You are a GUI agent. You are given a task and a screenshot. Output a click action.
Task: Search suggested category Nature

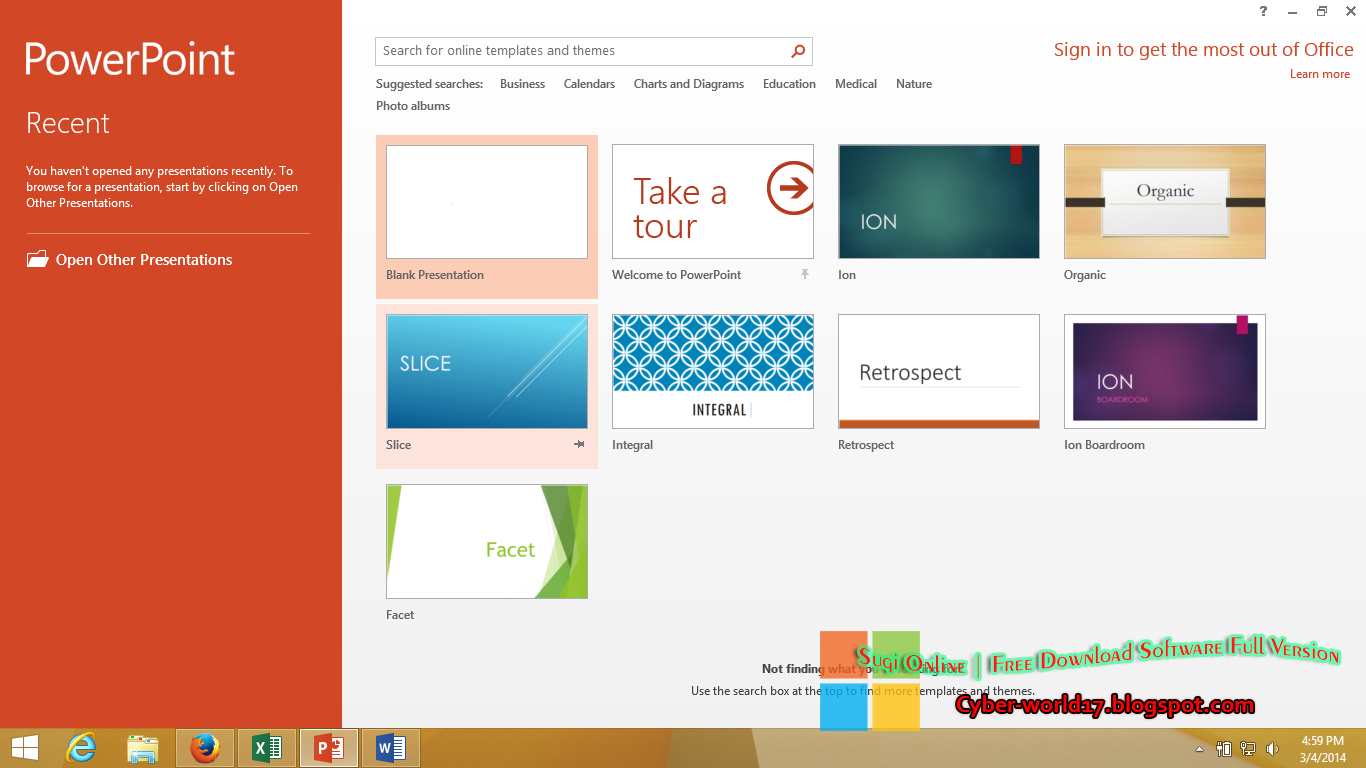[x=914, y=84]
